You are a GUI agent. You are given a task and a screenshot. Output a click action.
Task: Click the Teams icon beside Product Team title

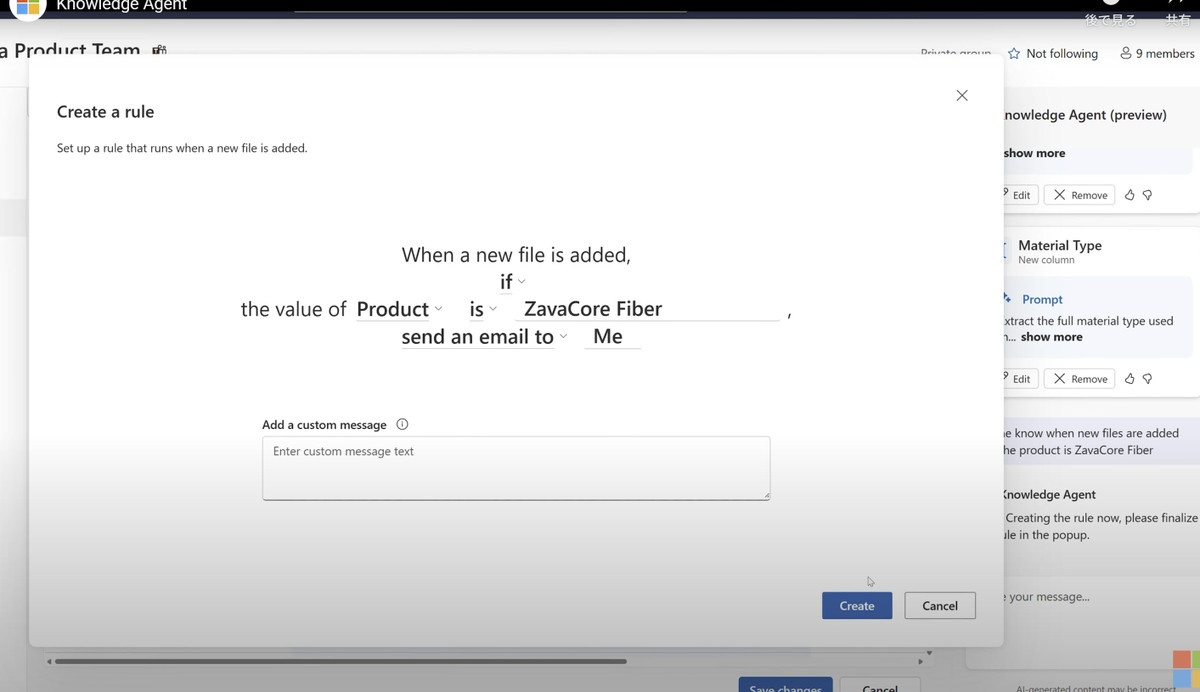pos(159,50)
